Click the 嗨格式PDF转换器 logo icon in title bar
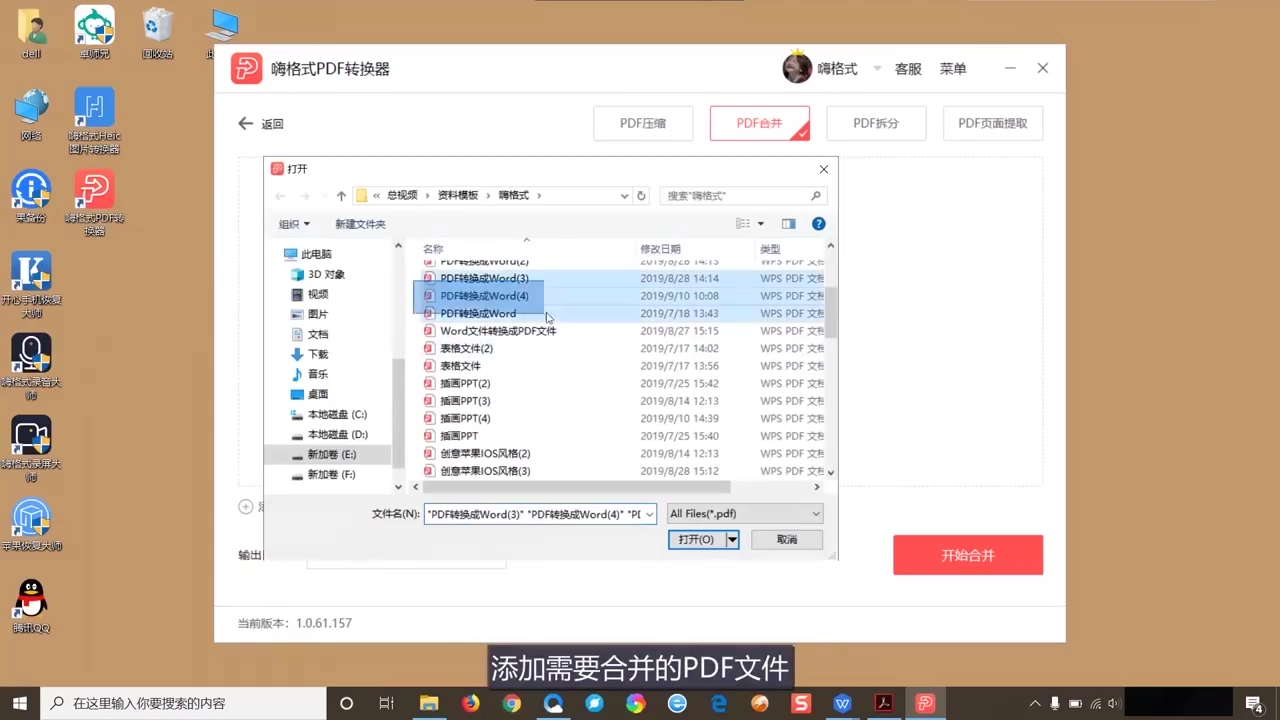 coord(246,68)
